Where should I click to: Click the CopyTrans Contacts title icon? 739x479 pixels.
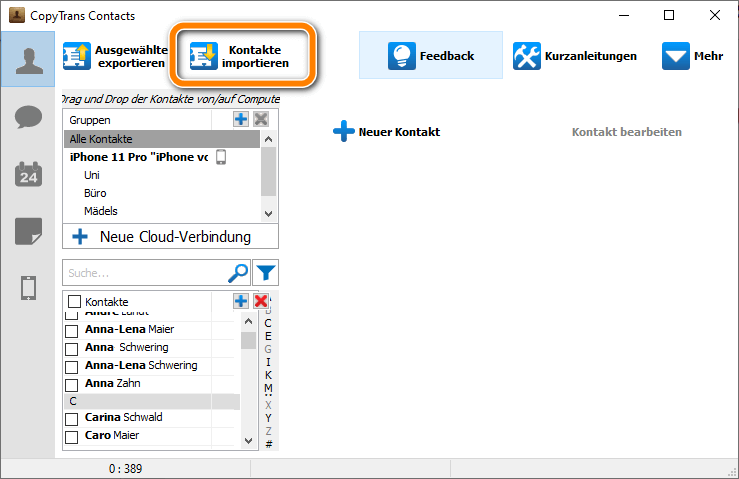pos(17,15)
